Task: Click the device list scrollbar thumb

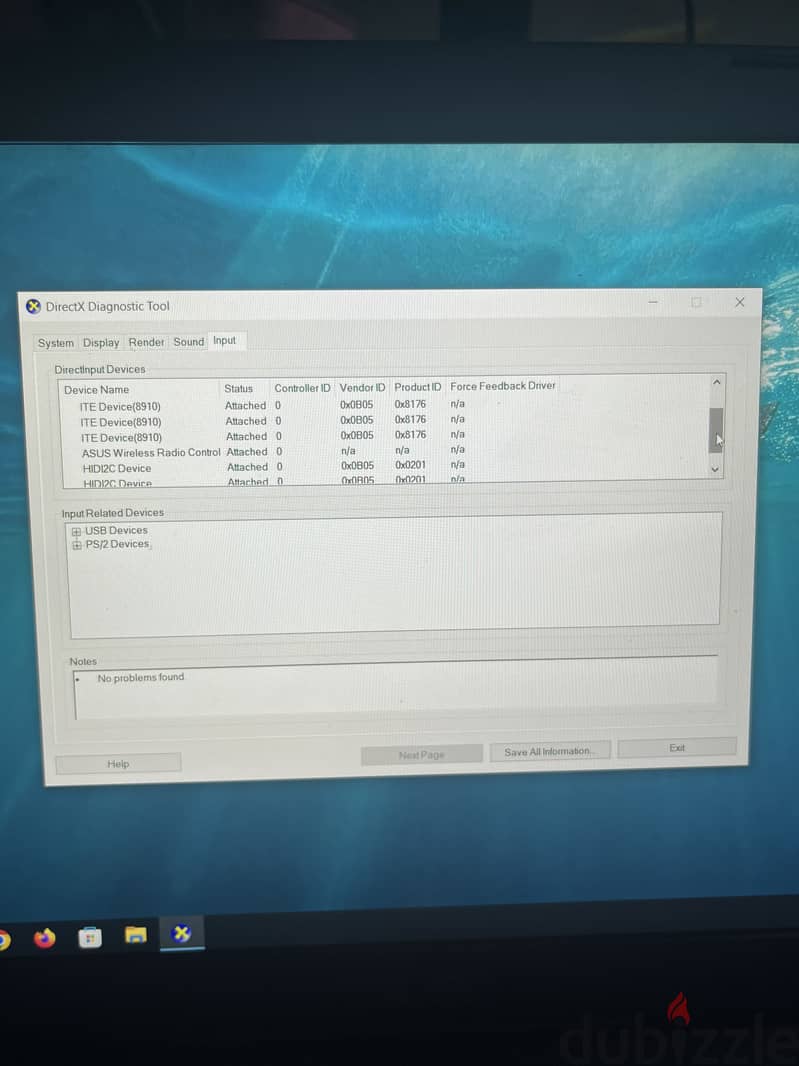Action: (x=715, y=430)
